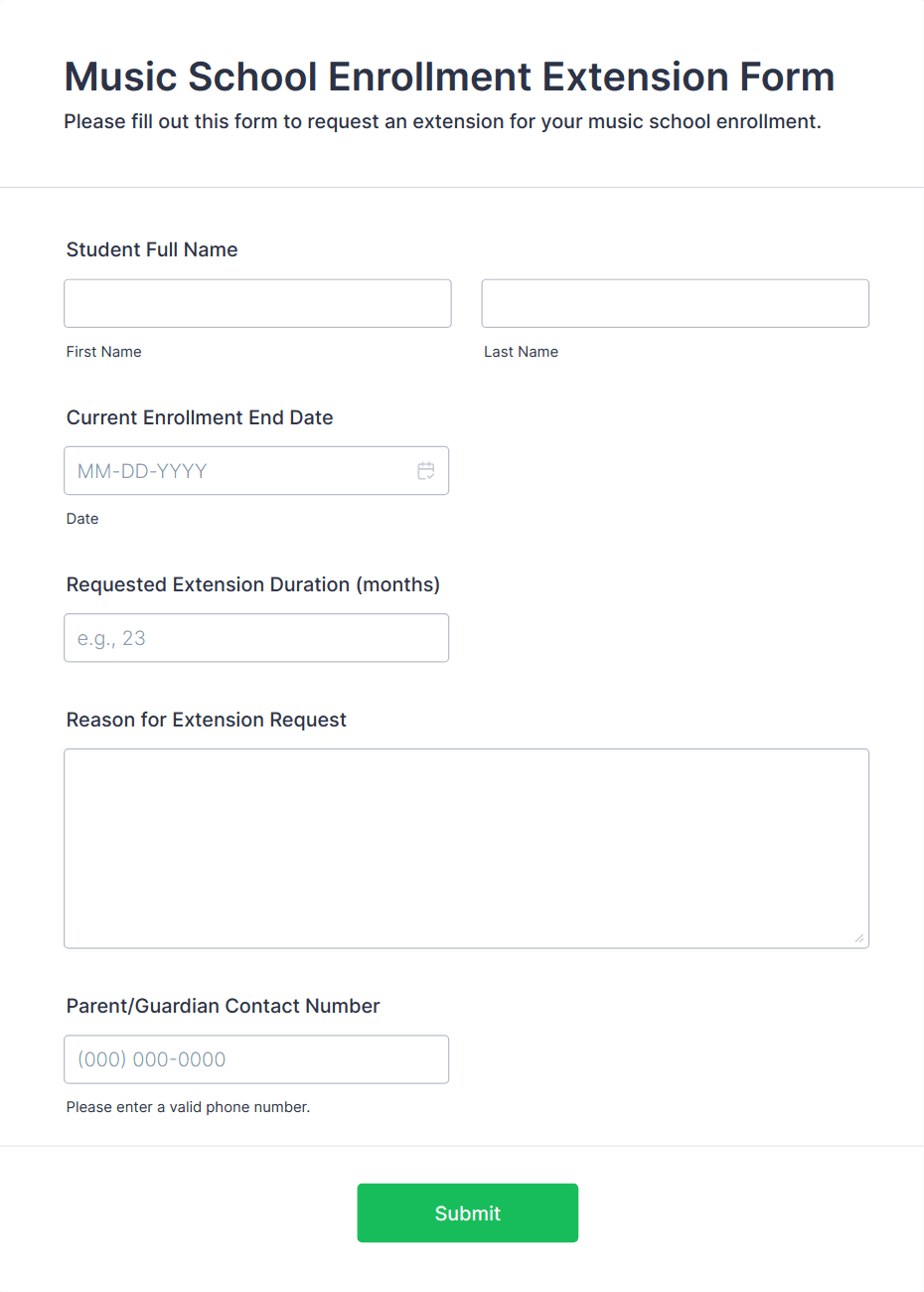
Task: Click the Current Enrollment End Date label
Action: [x=200, y=417]
